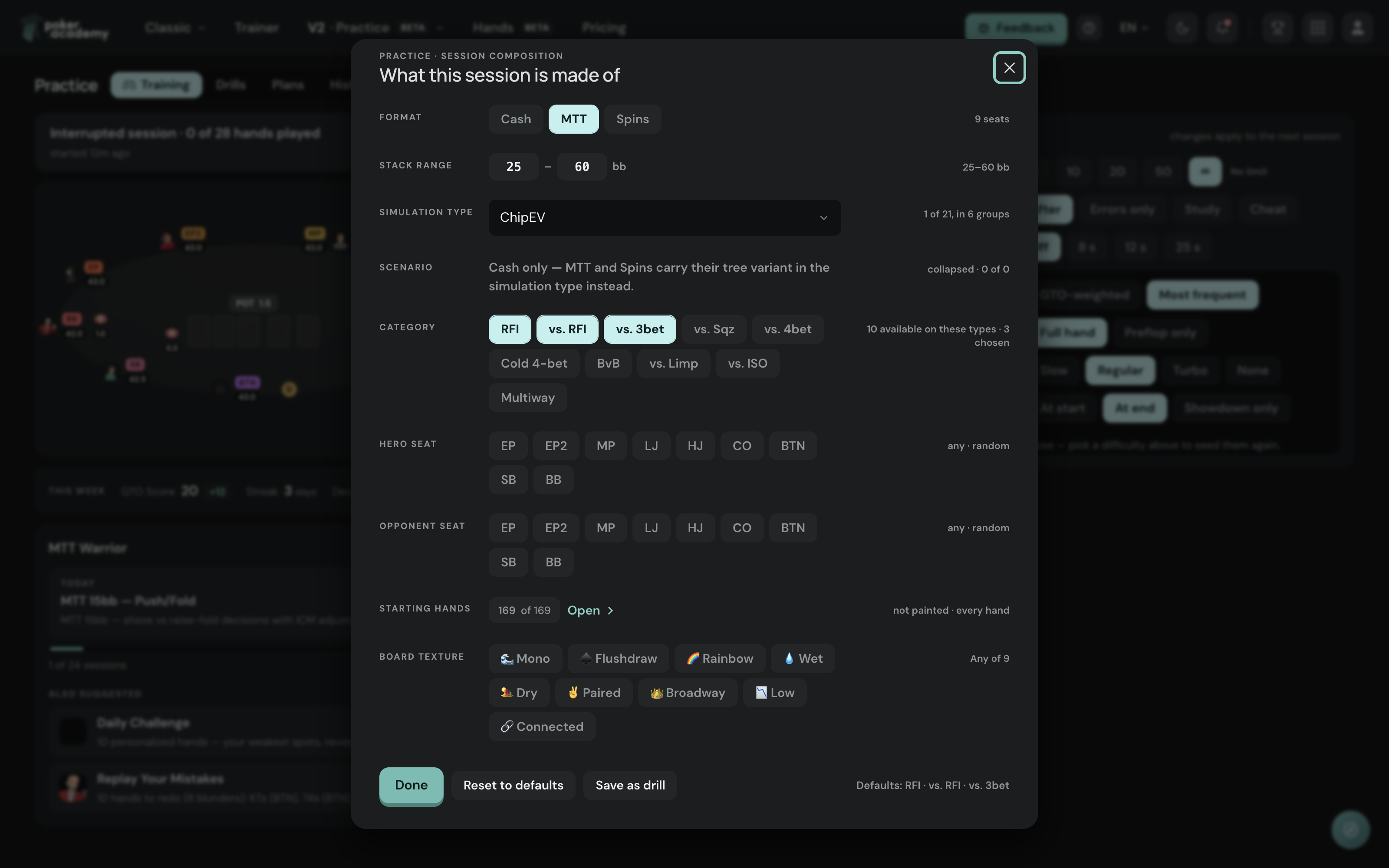Screen dimensions: 1389x868
Task: Filter boards by Wet texture
Action: 803,658
